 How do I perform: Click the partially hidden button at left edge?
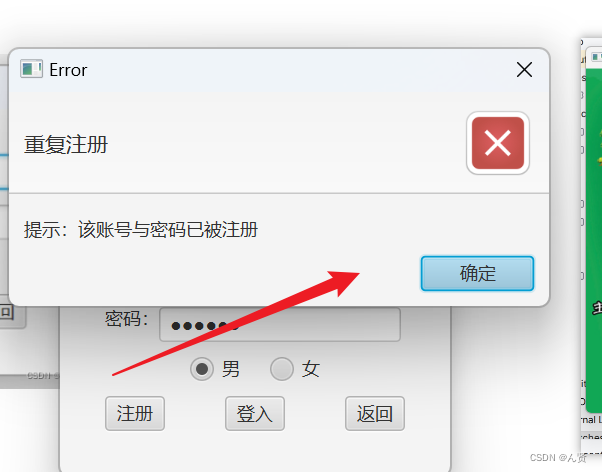(x=13, y=314)
